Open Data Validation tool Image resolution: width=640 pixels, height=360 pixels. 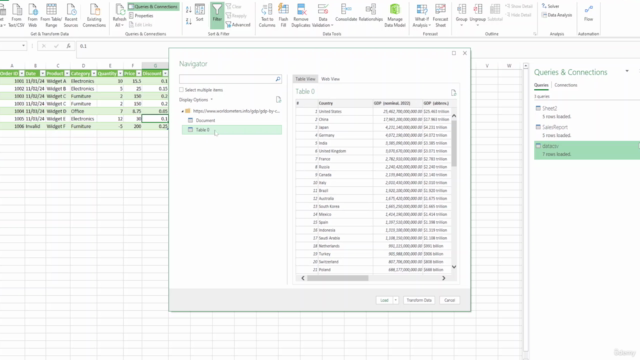click(323, 15)
